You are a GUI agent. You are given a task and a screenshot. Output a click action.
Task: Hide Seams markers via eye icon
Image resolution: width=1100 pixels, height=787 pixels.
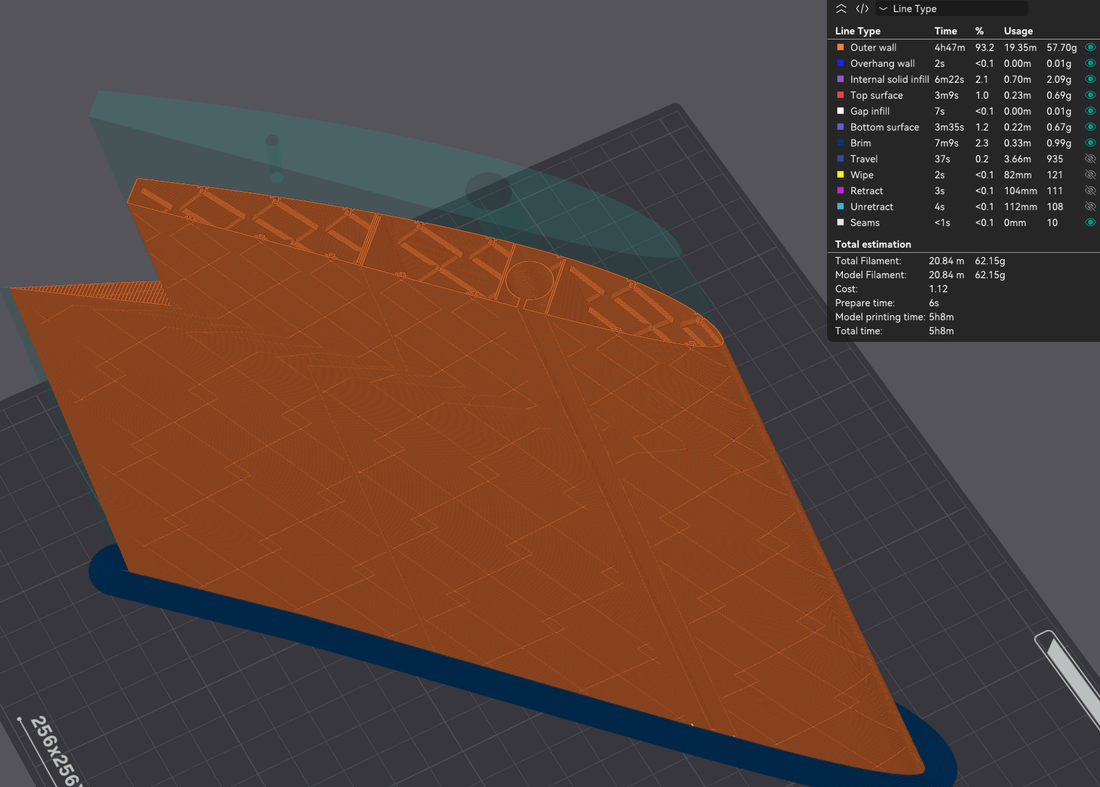[x=1090, y=222]
